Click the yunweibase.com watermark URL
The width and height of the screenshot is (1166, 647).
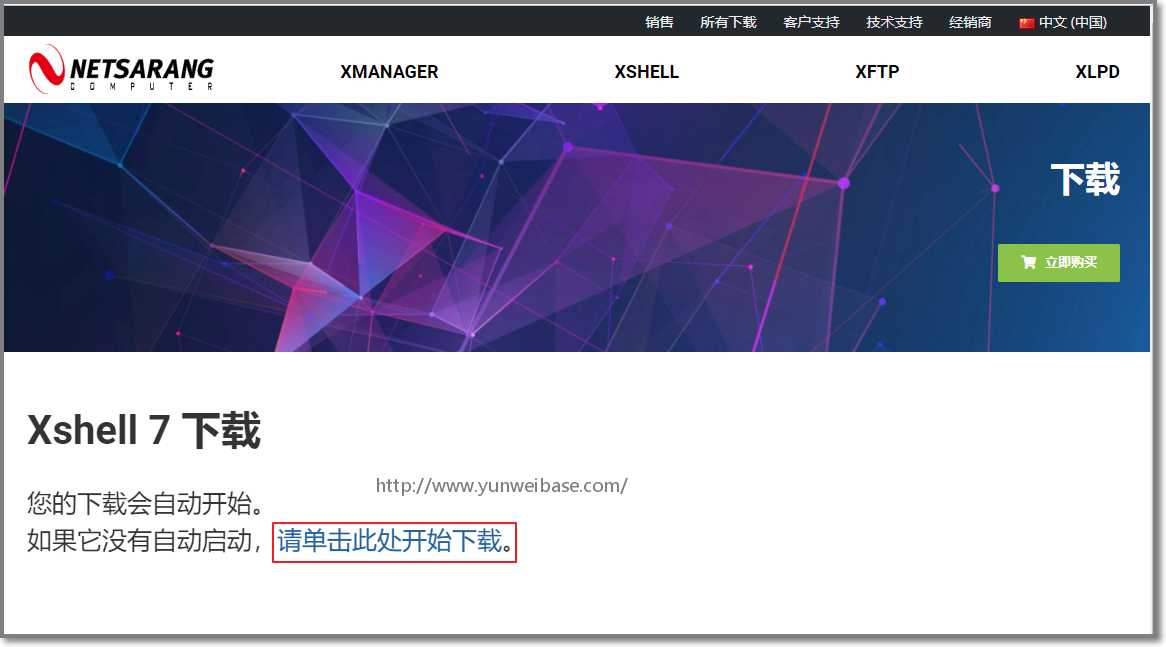(x=501, y=486)
